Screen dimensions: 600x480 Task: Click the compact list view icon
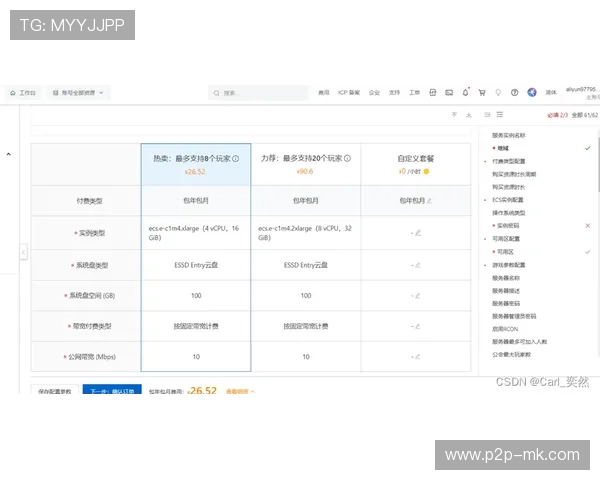pyautogui.click(x=487, y=114)
